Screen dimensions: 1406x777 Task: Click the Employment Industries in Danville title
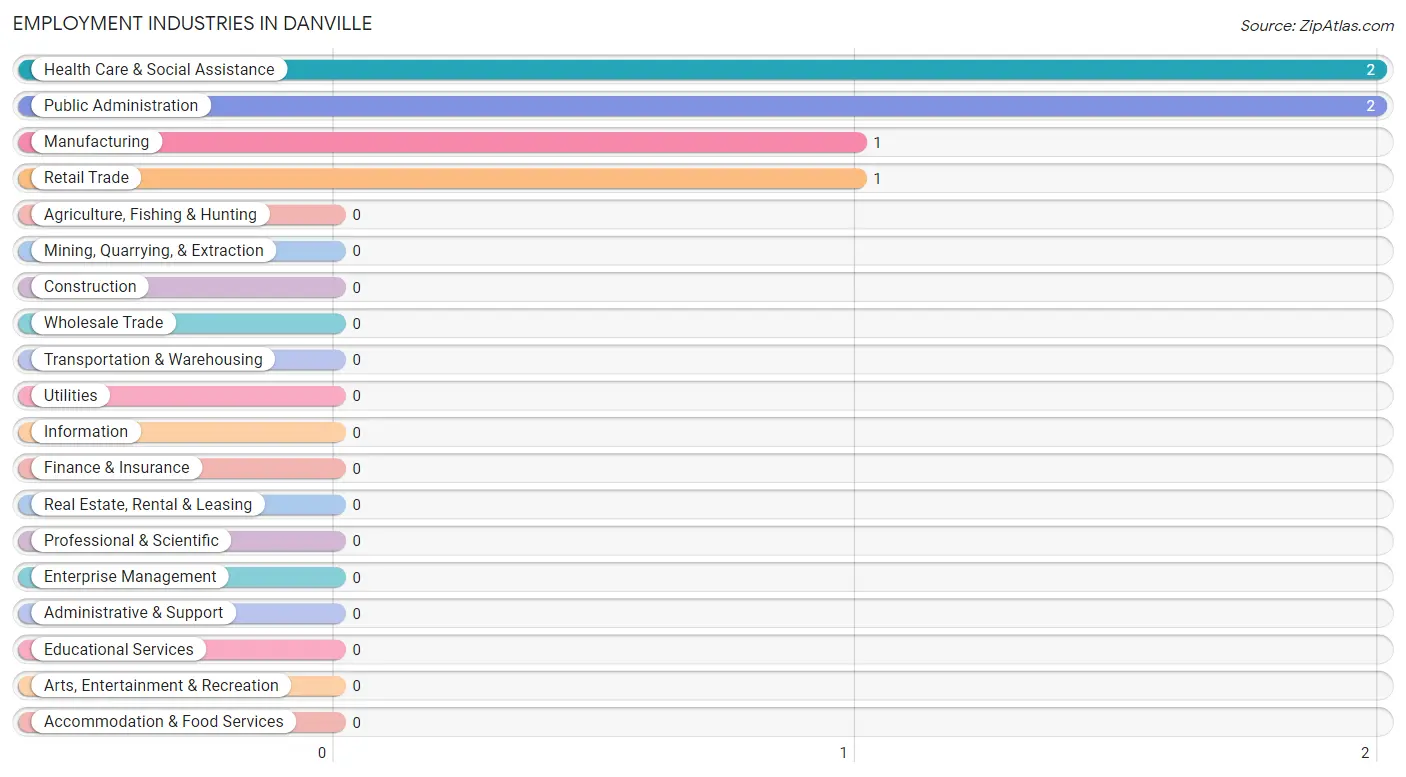coord(192,23)
